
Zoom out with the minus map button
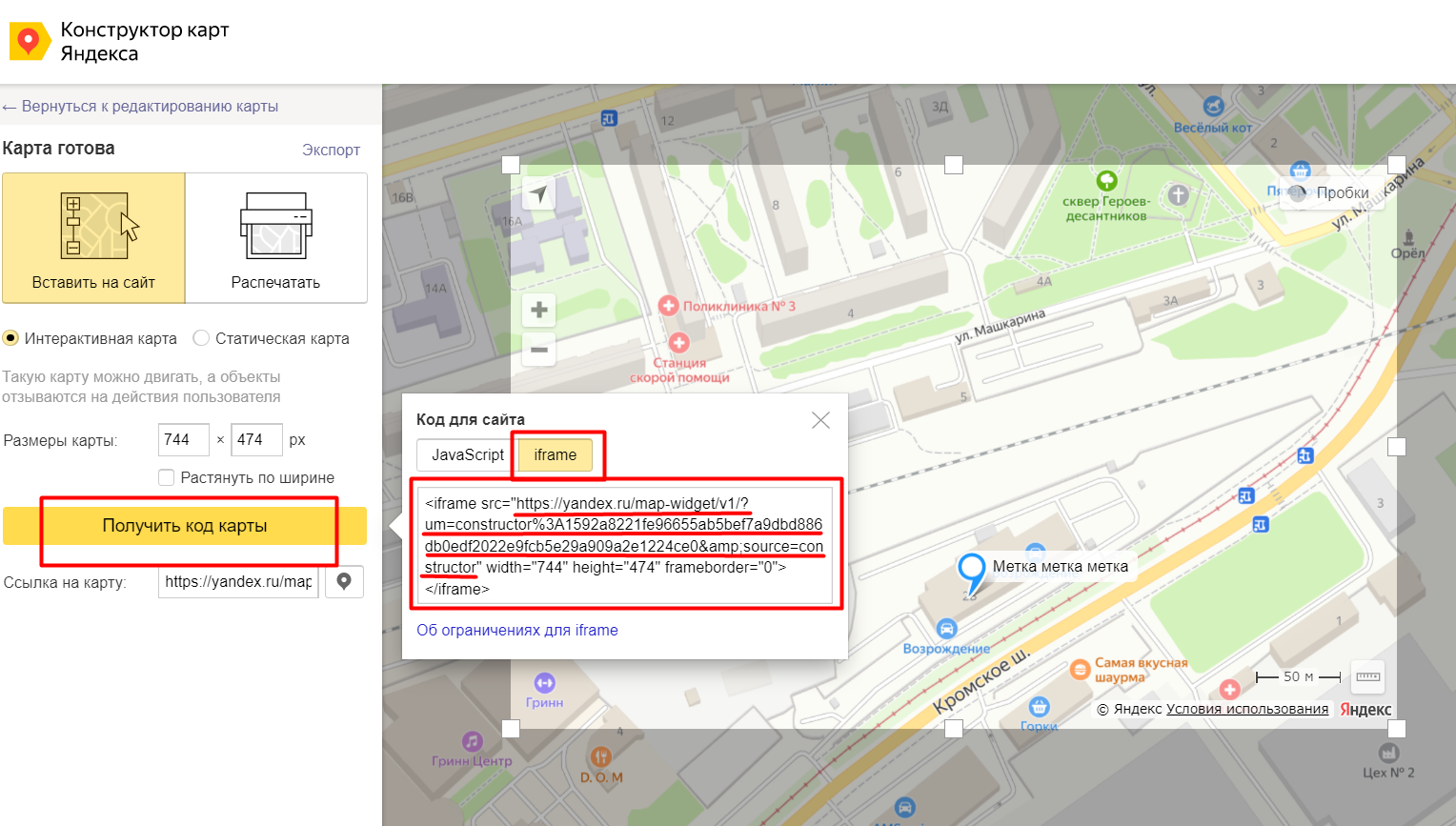point(539,350)
